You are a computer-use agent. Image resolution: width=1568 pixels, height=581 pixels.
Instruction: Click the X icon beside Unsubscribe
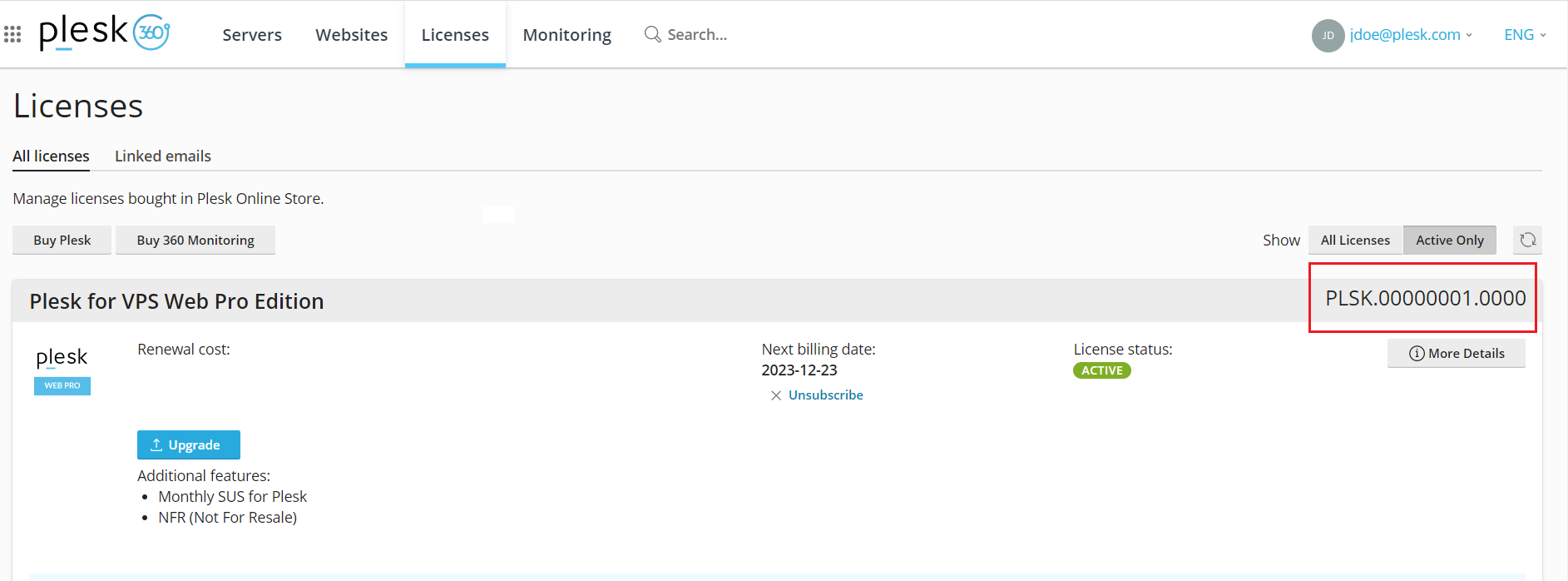tap(775, 395)
